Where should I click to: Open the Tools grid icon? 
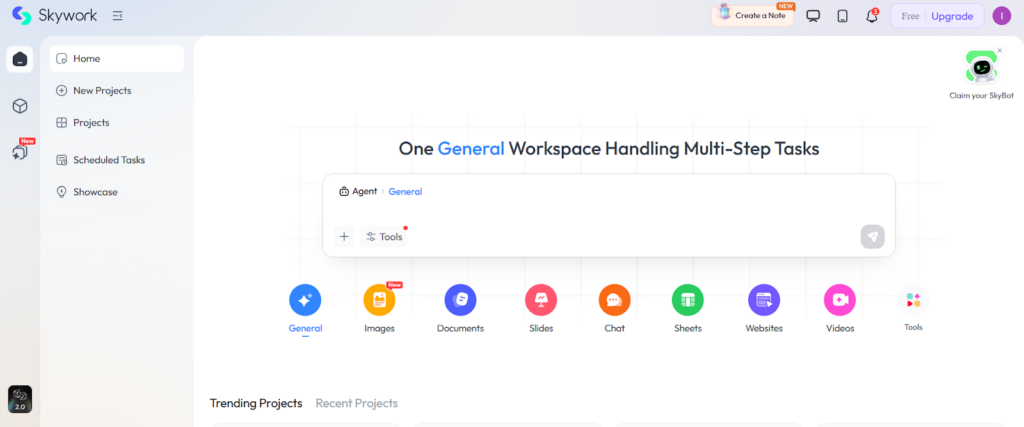(913, 300)
